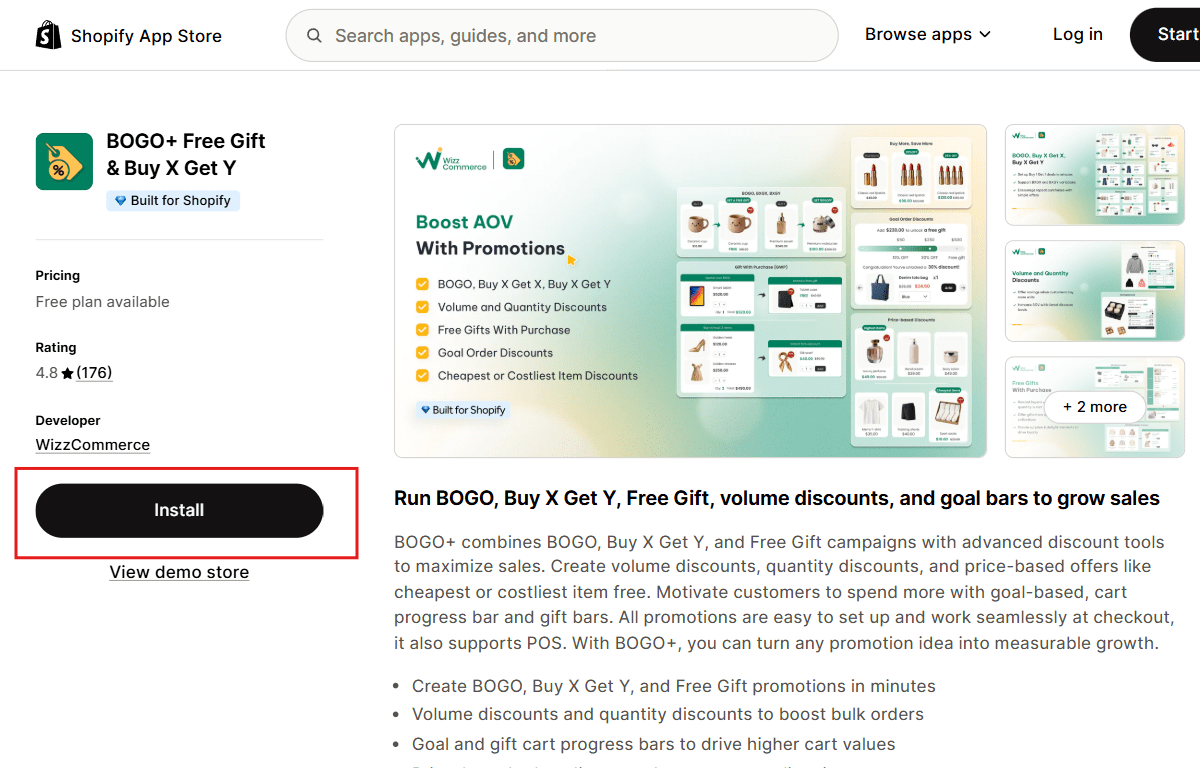Click the rating star icon

click(x=67, y=373)
